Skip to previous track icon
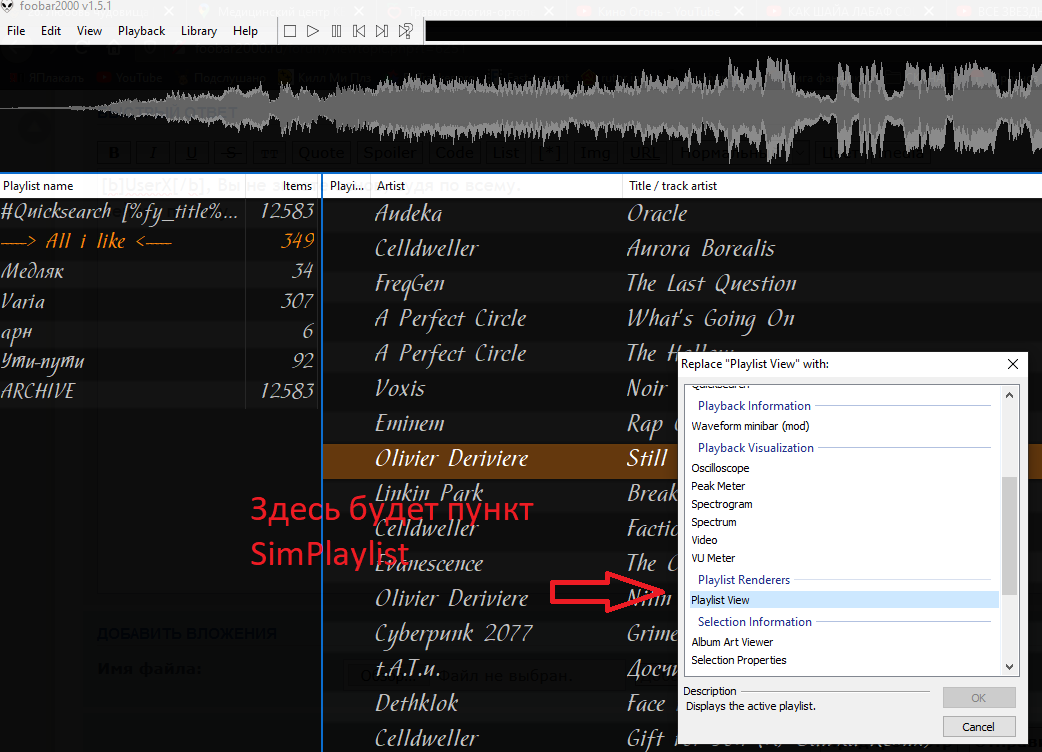Screen dimensions: 1042x752 (x=359, y=31)
